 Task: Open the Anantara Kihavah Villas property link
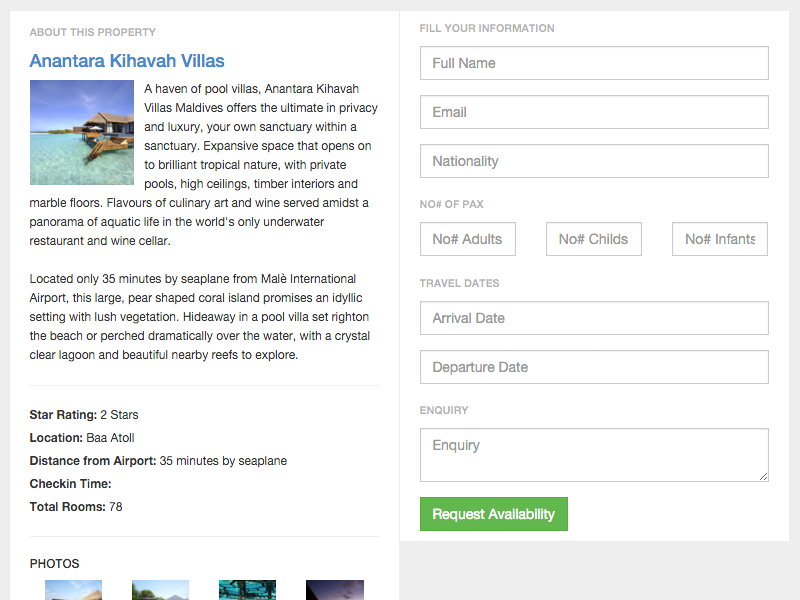127,61
